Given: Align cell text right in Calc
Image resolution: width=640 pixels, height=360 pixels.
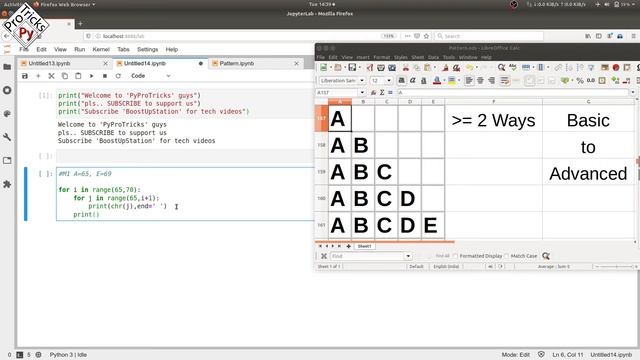Looking at the screenshot, I should point(491,80).
